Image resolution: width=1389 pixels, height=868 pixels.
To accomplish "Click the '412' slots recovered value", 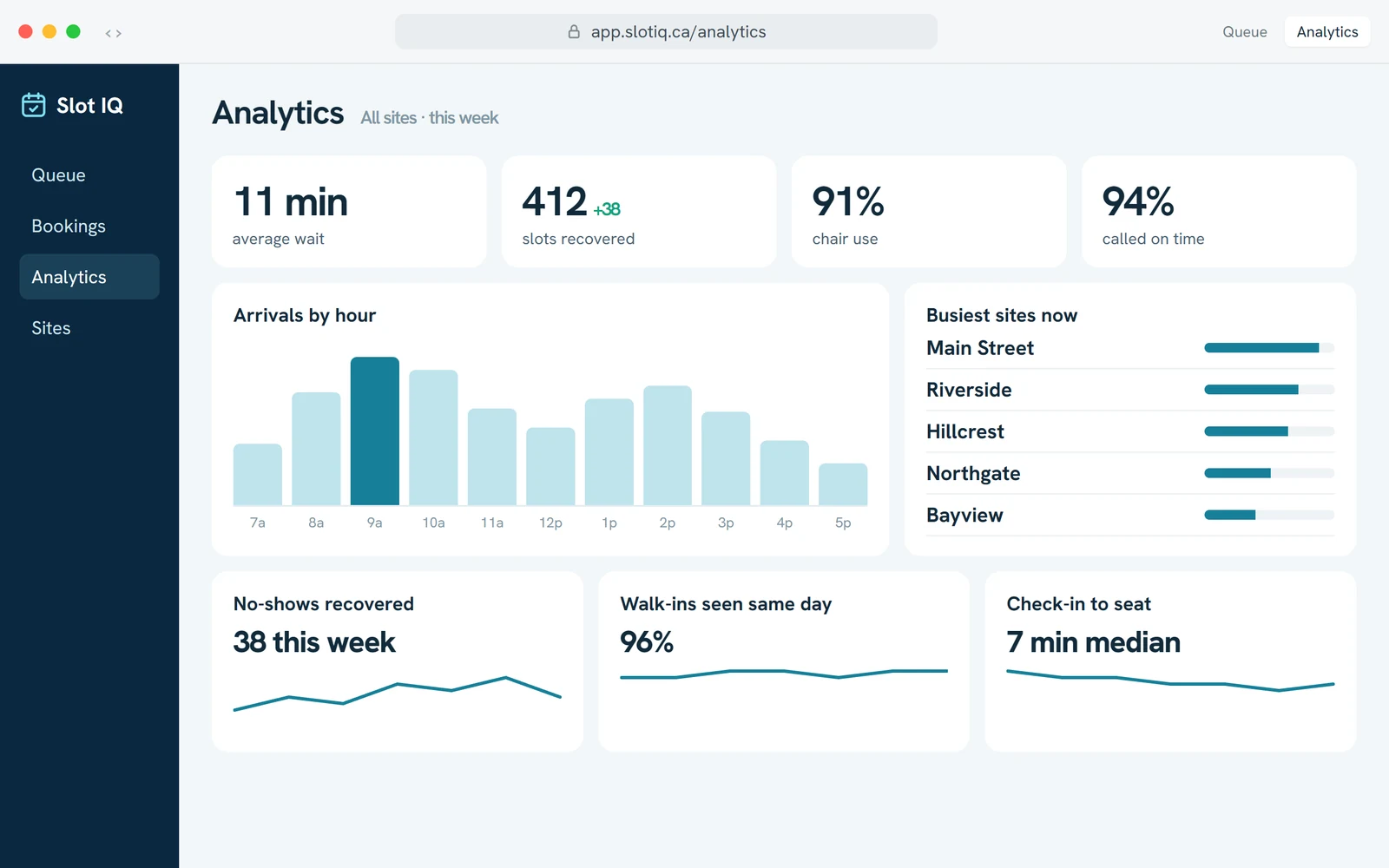I will 555,201.
